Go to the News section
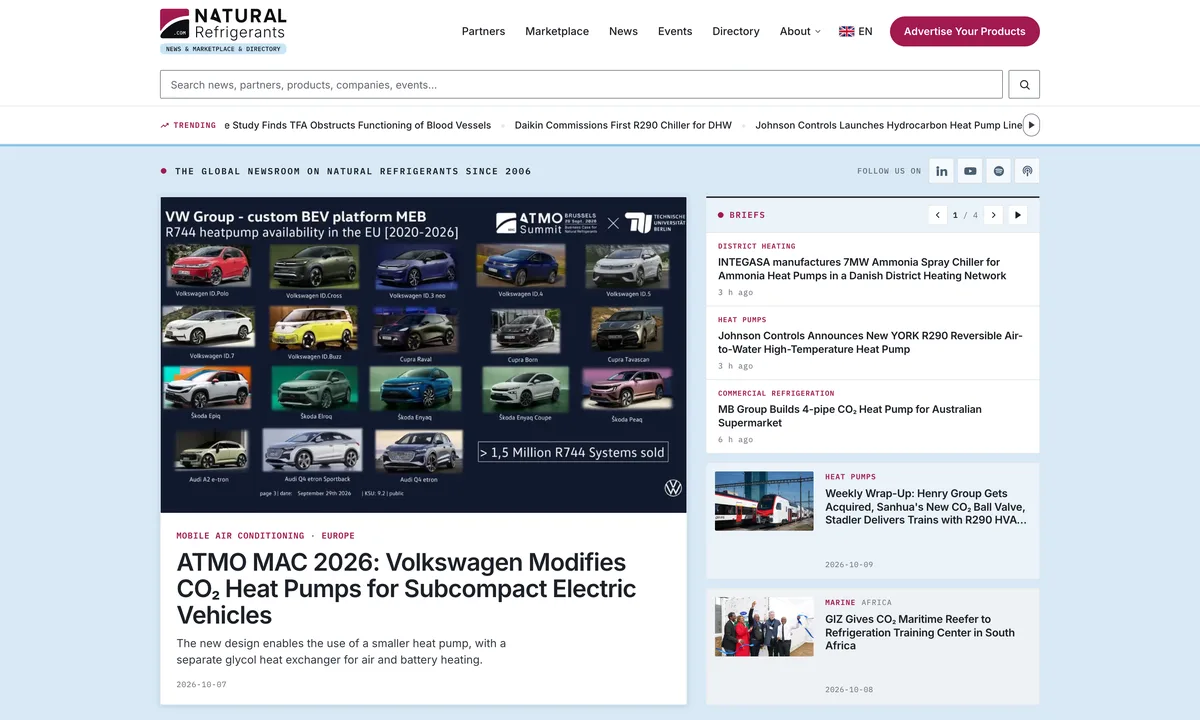The height and width of the screenshot is (720, 1200). pyautogui.click(x=623, y=31)
